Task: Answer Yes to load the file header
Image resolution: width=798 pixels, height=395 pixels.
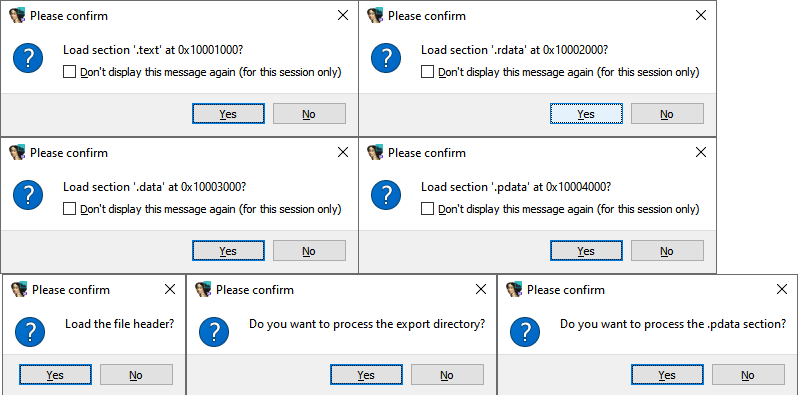Action: [x=55, y=375]
